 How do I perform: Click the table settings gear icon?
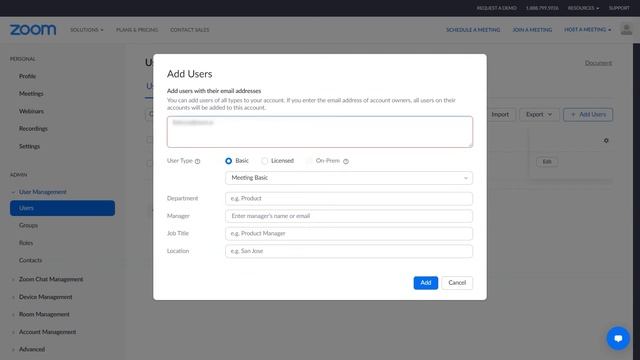coord(606,140)
